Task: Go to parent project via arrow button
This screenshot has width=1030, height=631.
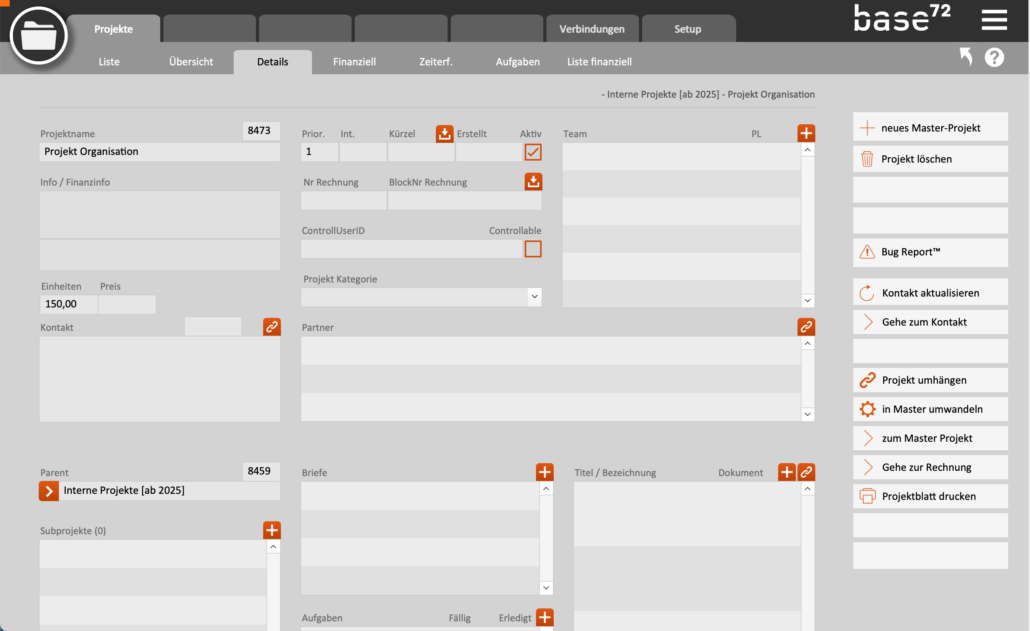Action: pos(49,491)
